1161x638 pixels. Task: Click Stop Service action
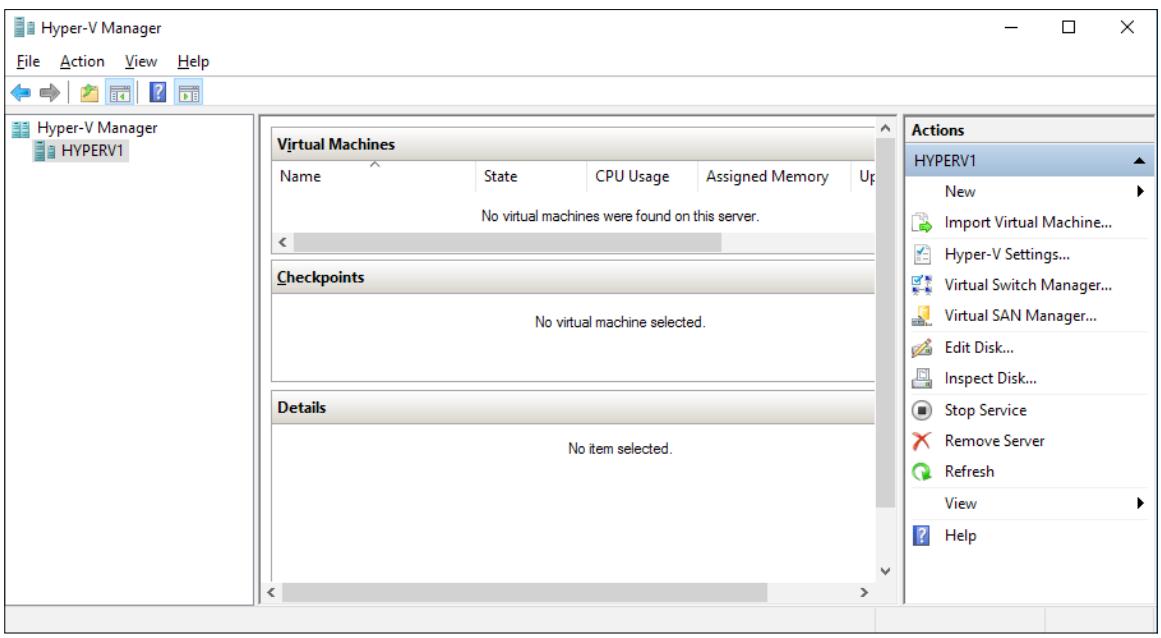[x=986, y=410]
